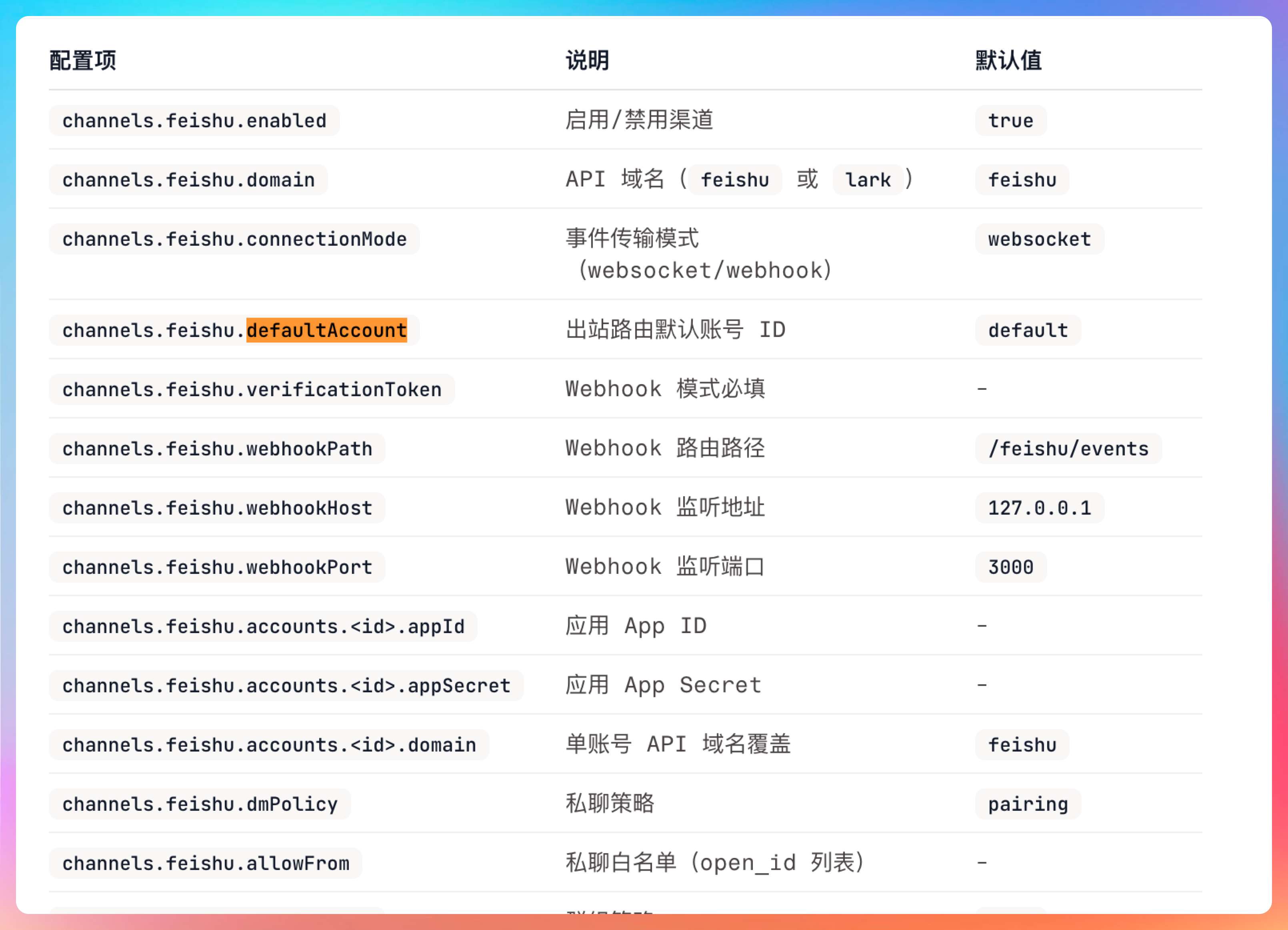
Task: Click the 默认值 column header
Action: tap(1008, 60)
